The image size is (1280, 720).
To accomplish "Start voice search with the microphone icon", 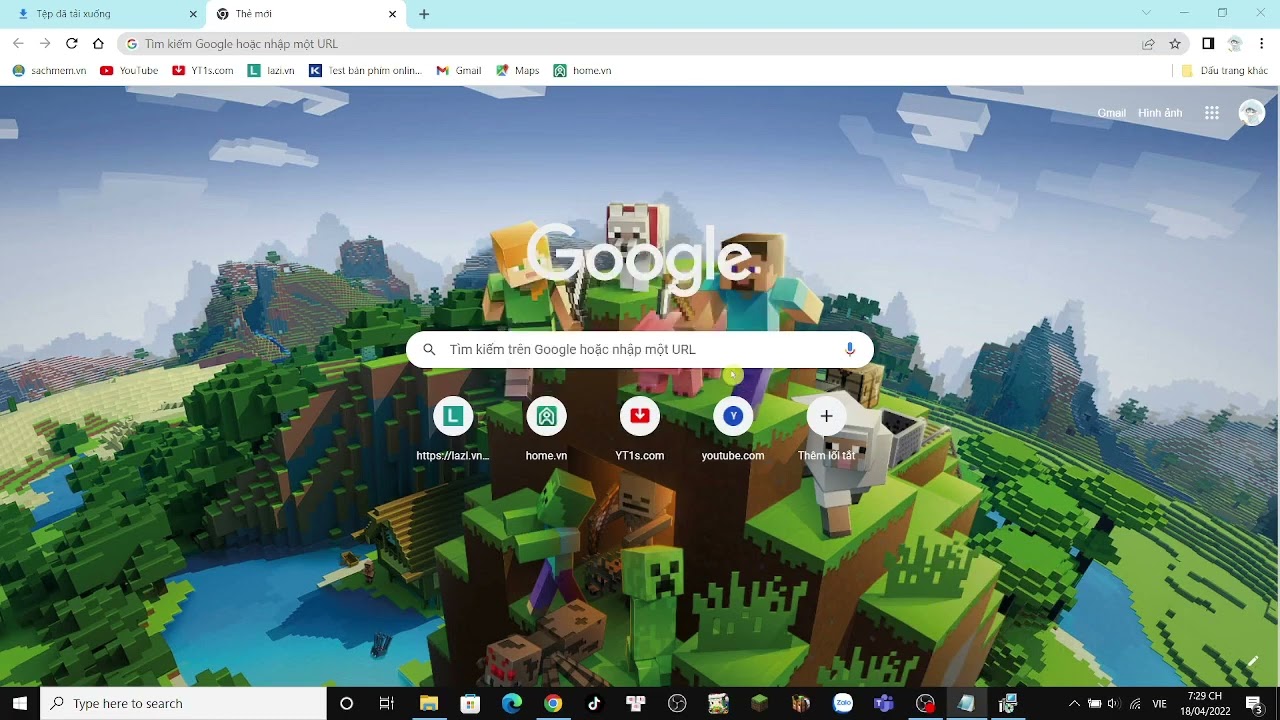I will tap(850, 349).
